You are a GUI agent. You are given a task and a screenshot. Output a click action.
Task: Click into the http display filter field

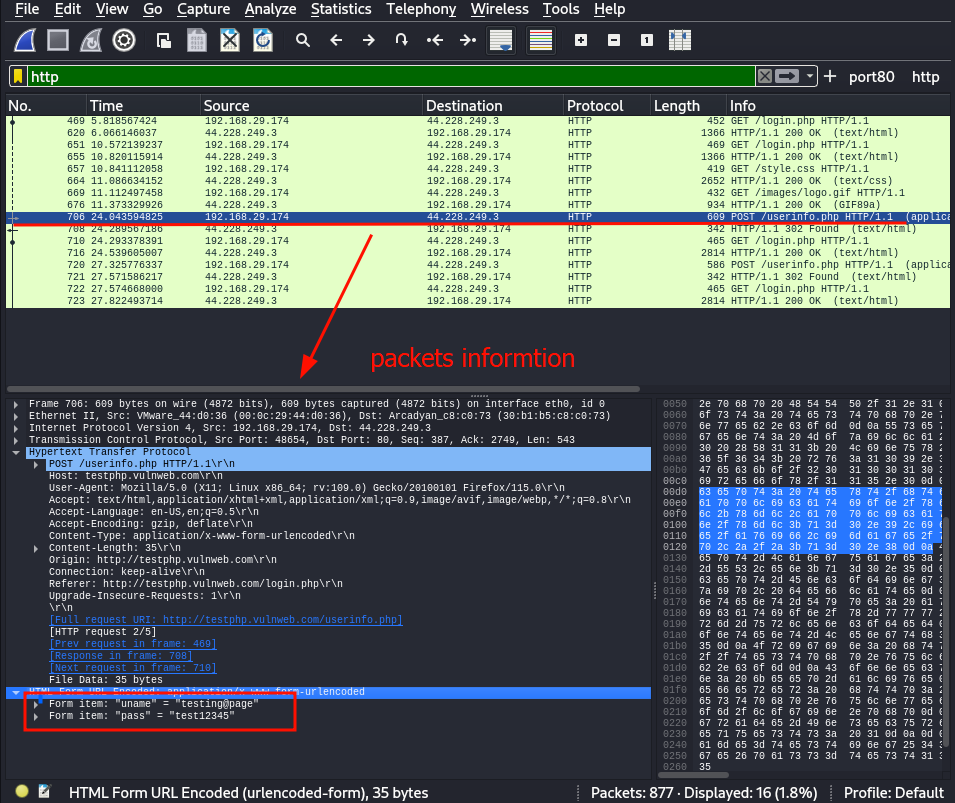390,77
